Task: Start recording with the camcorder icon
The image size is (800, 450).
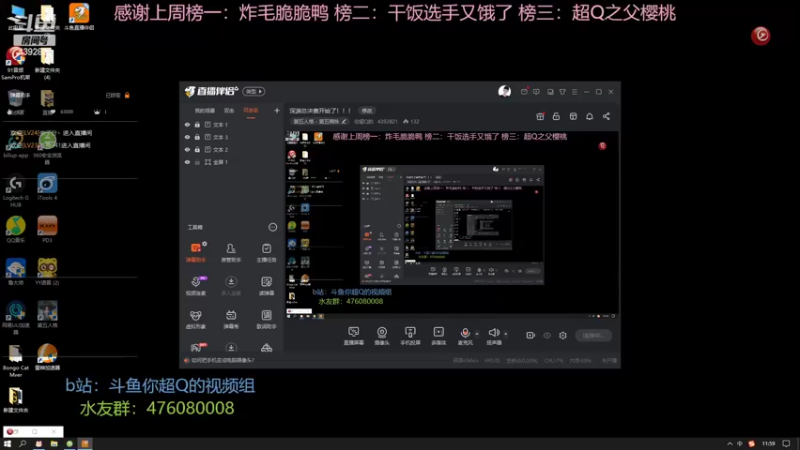Action: pos(531,335)
